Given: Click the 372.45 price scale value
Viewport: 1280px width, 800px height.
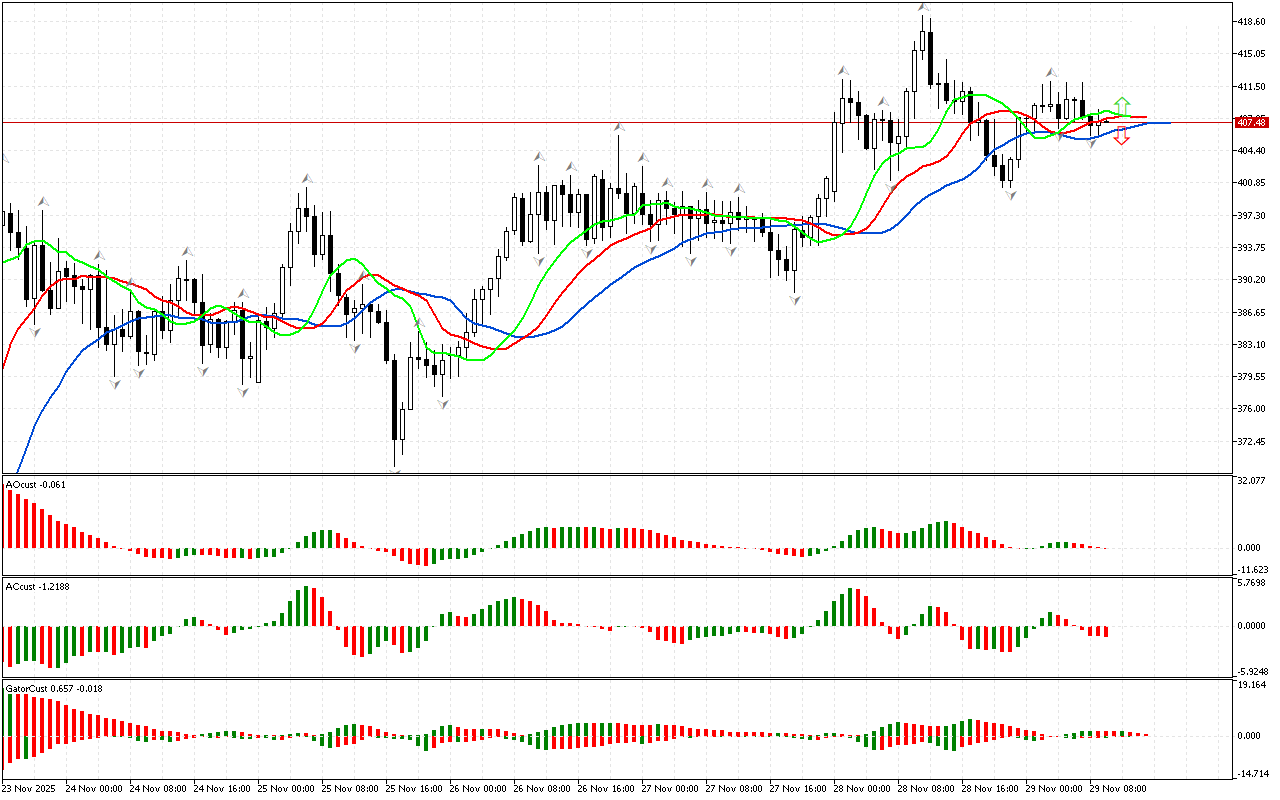Looking at the screenshot, I should pyautogui.click(x=1252, y=442).
